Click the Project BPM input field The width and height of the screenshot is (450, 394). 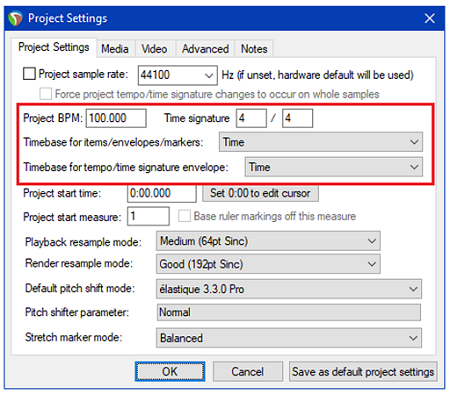116,118
